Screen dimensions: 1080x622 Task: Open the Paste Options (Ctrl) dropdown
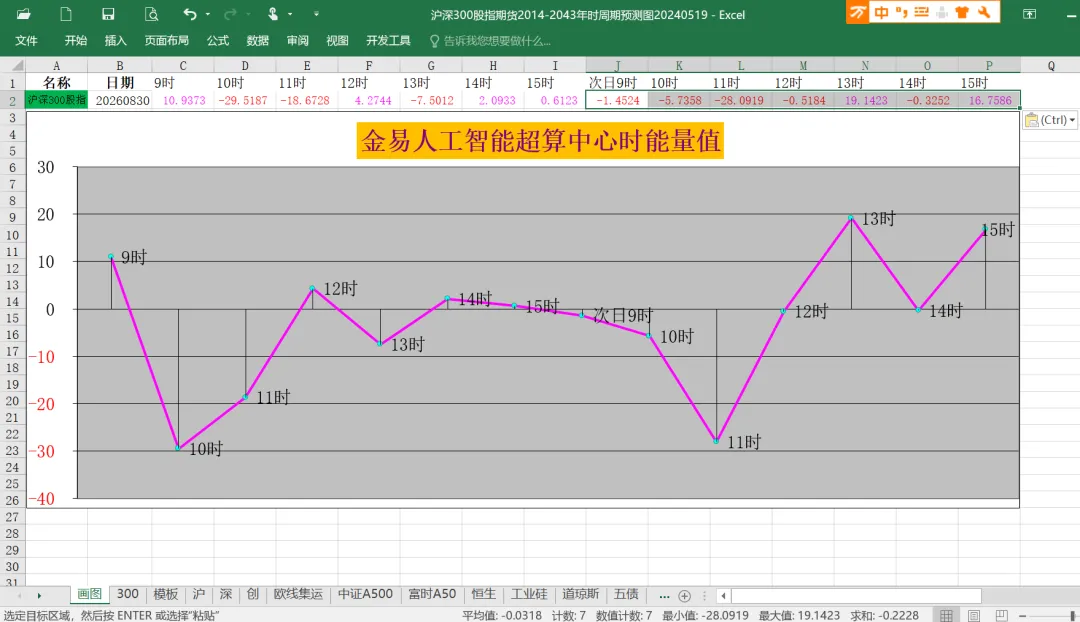(1050, 120)
